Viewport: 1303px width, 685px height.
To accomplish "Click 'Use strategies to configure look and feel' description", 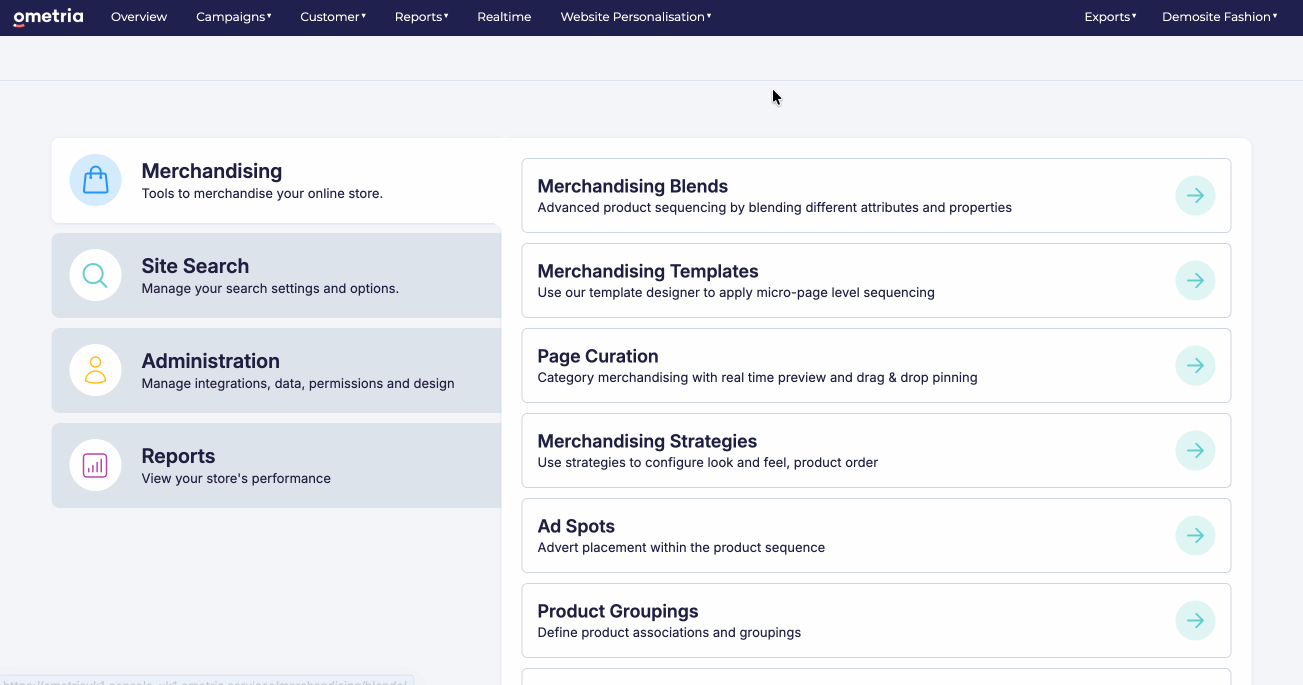I will 708,463.
